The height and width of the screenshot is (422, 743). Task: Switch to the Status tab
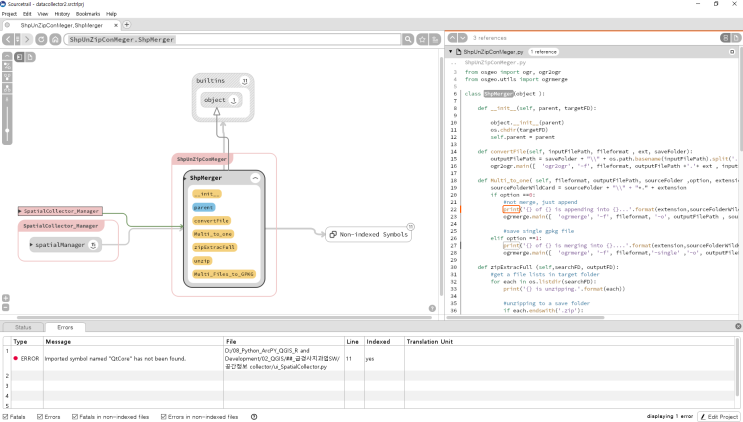tap(23, 327)
